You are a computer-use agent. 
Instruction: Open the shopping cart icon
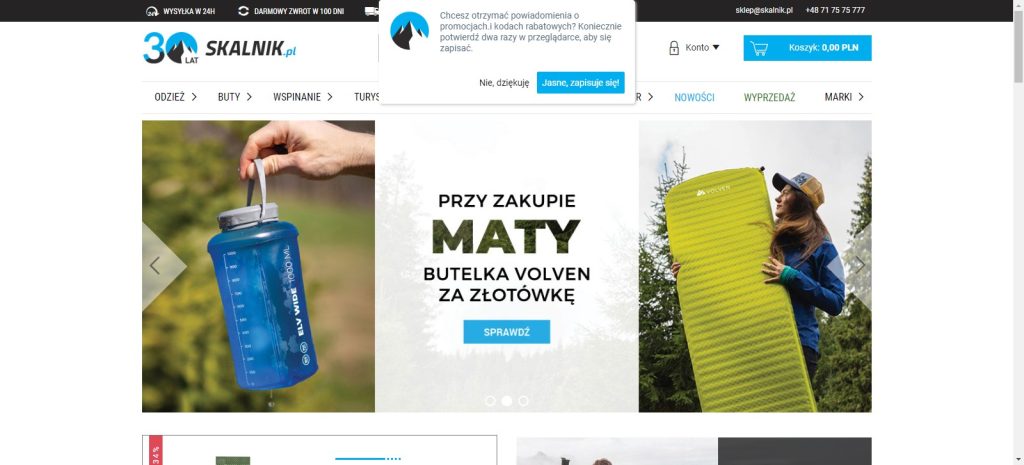(x=759, y=48)
